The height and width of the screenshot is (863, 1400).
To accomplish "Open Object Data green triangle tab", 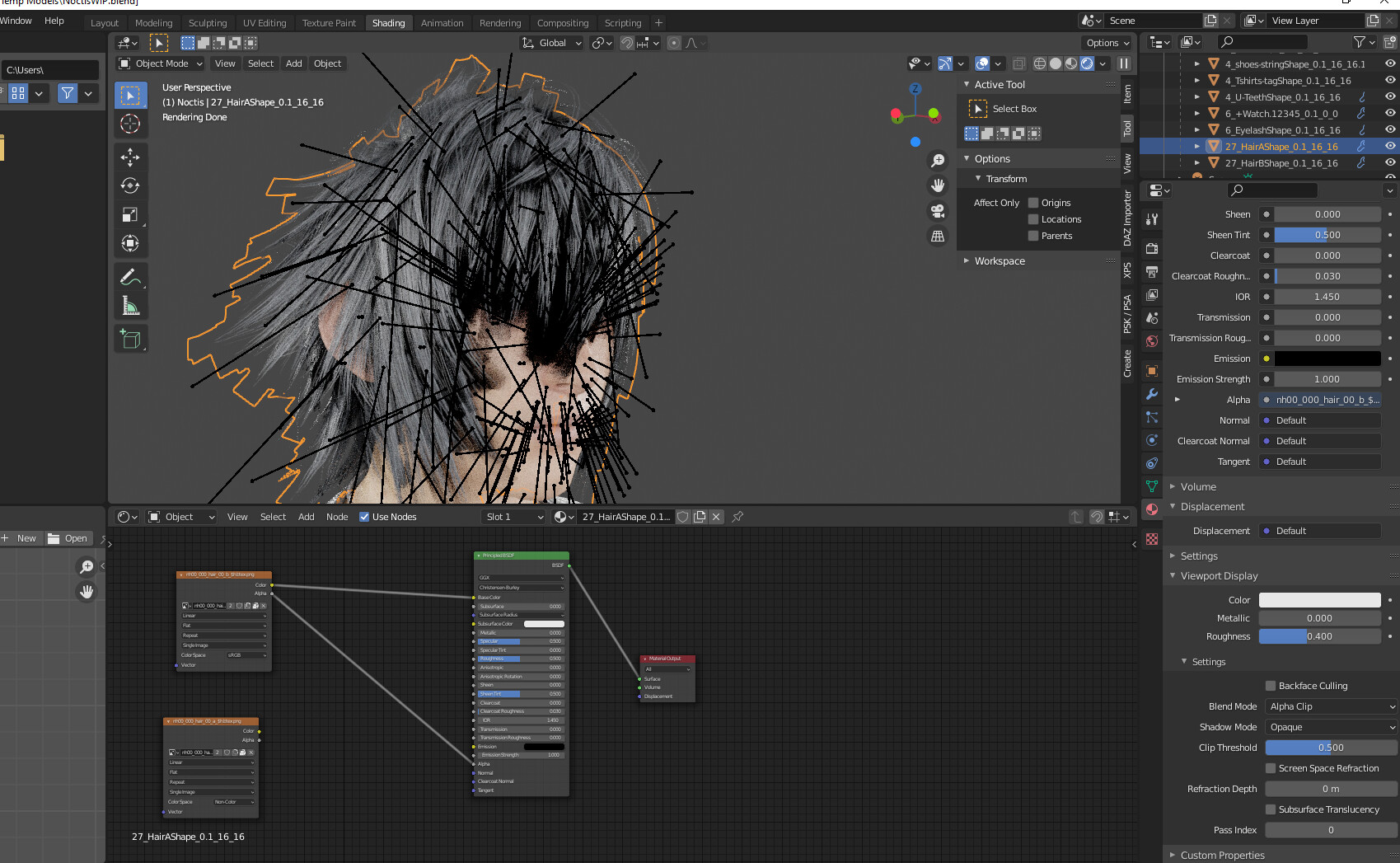I will pyautogui.click(x=1152, y=486).
